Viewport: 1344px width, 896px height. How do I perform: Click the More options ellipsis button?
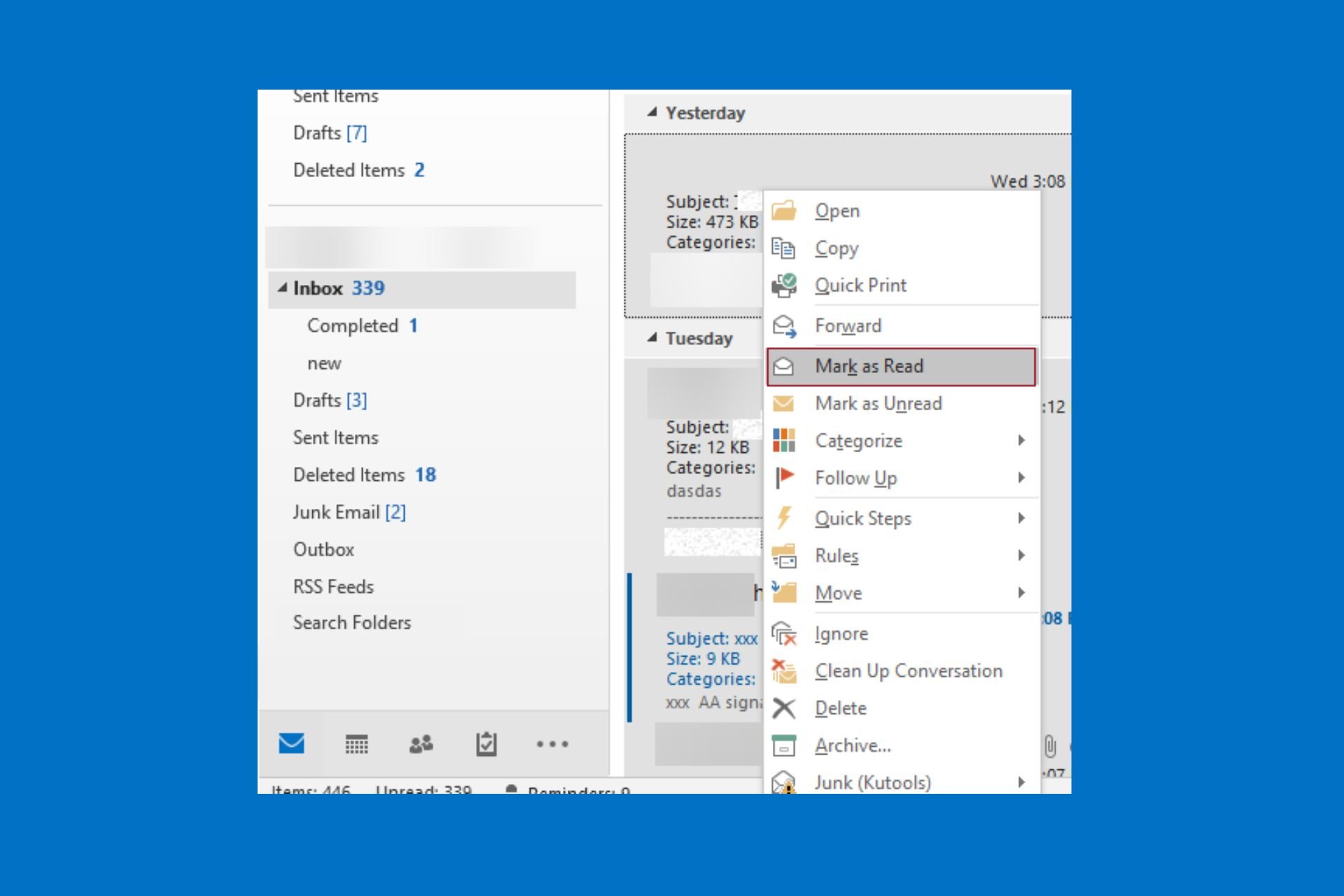(x=553, y=744)
